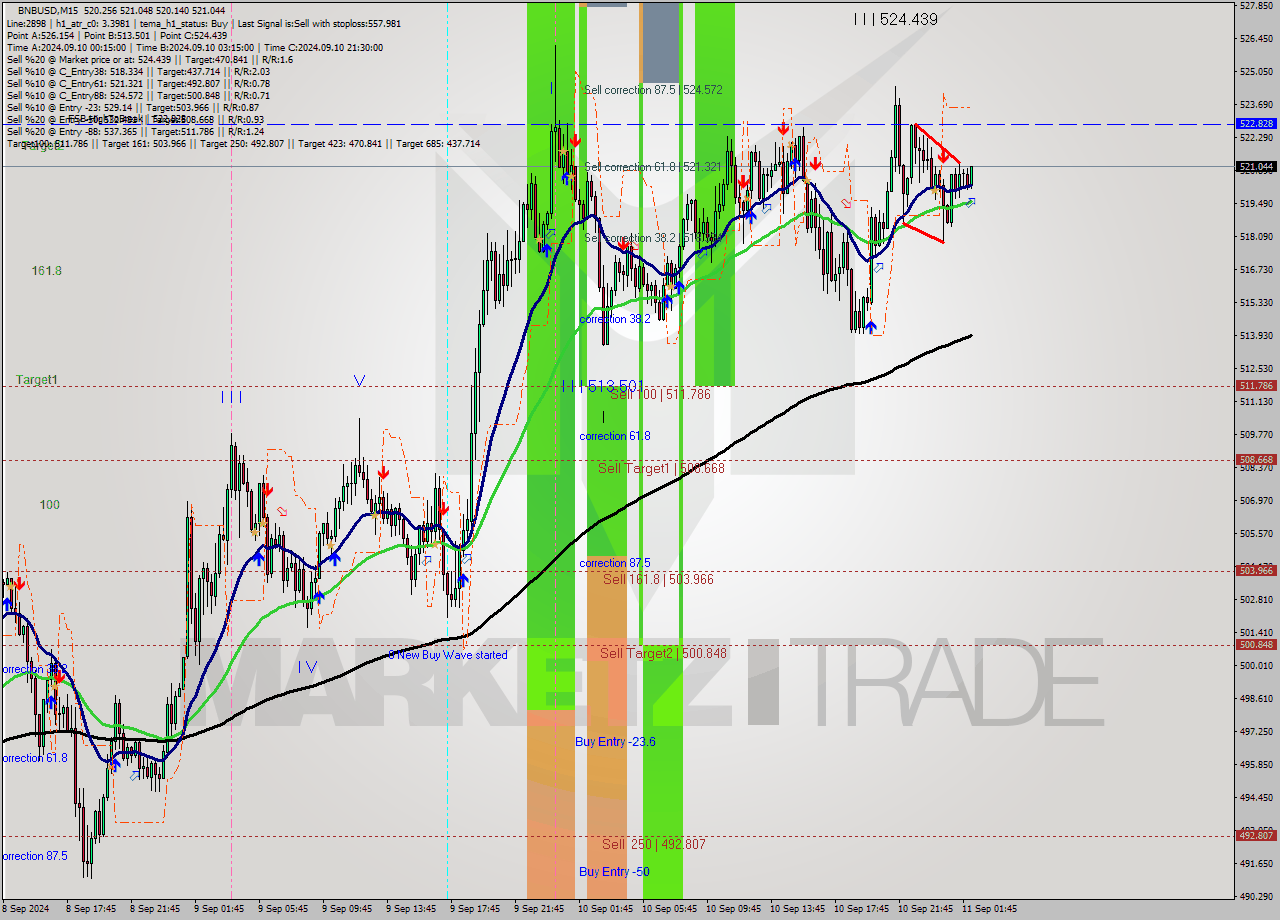
Task: Click the blue 'correction 38.2' label below 'Sell correction 38.2'
Action: click(615, 319)
